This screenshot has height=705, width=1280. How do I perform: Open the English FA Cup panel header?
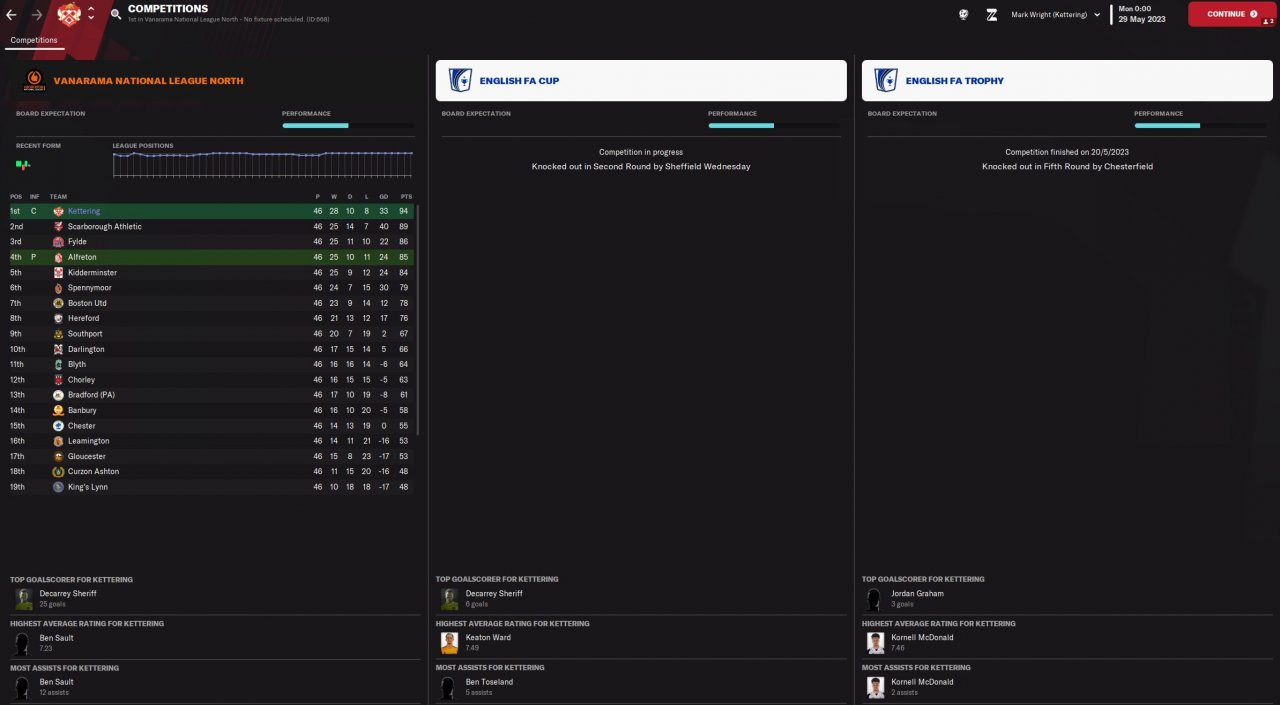(641, 80)
